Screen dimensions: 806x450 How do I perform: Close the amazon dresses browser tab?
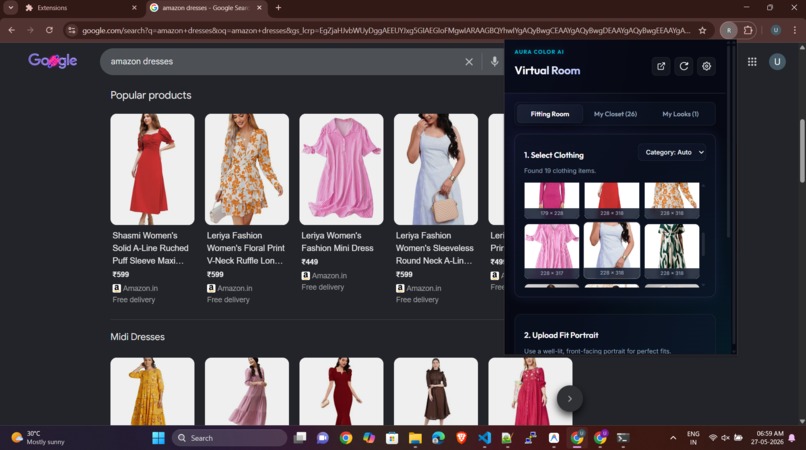pos(259,8)
